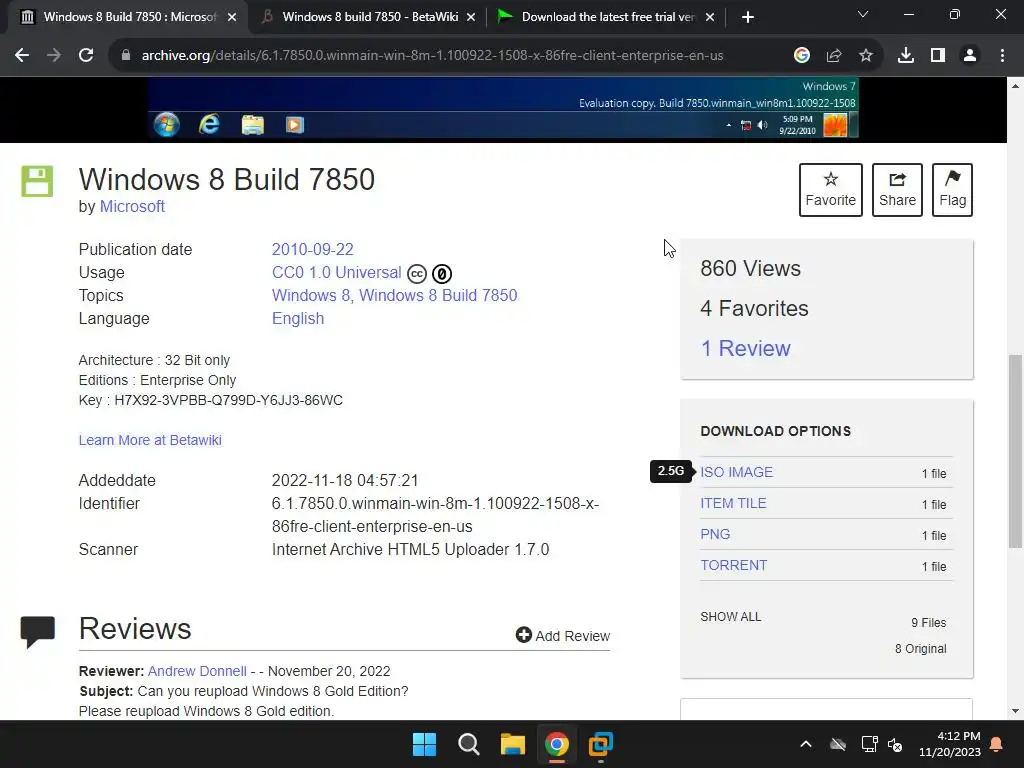
Task: Open the notification bell icon
Action: click(x=997, y=744)
